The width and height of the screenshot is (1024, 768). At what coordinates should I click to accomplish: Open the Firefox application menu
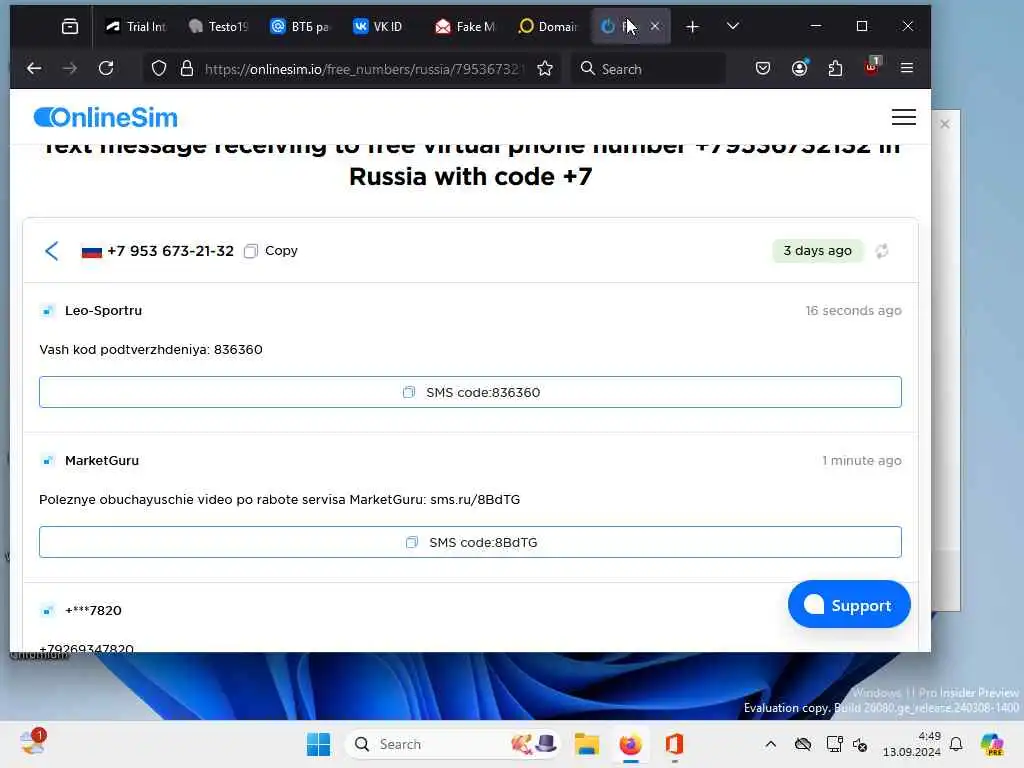click(906, 68)
